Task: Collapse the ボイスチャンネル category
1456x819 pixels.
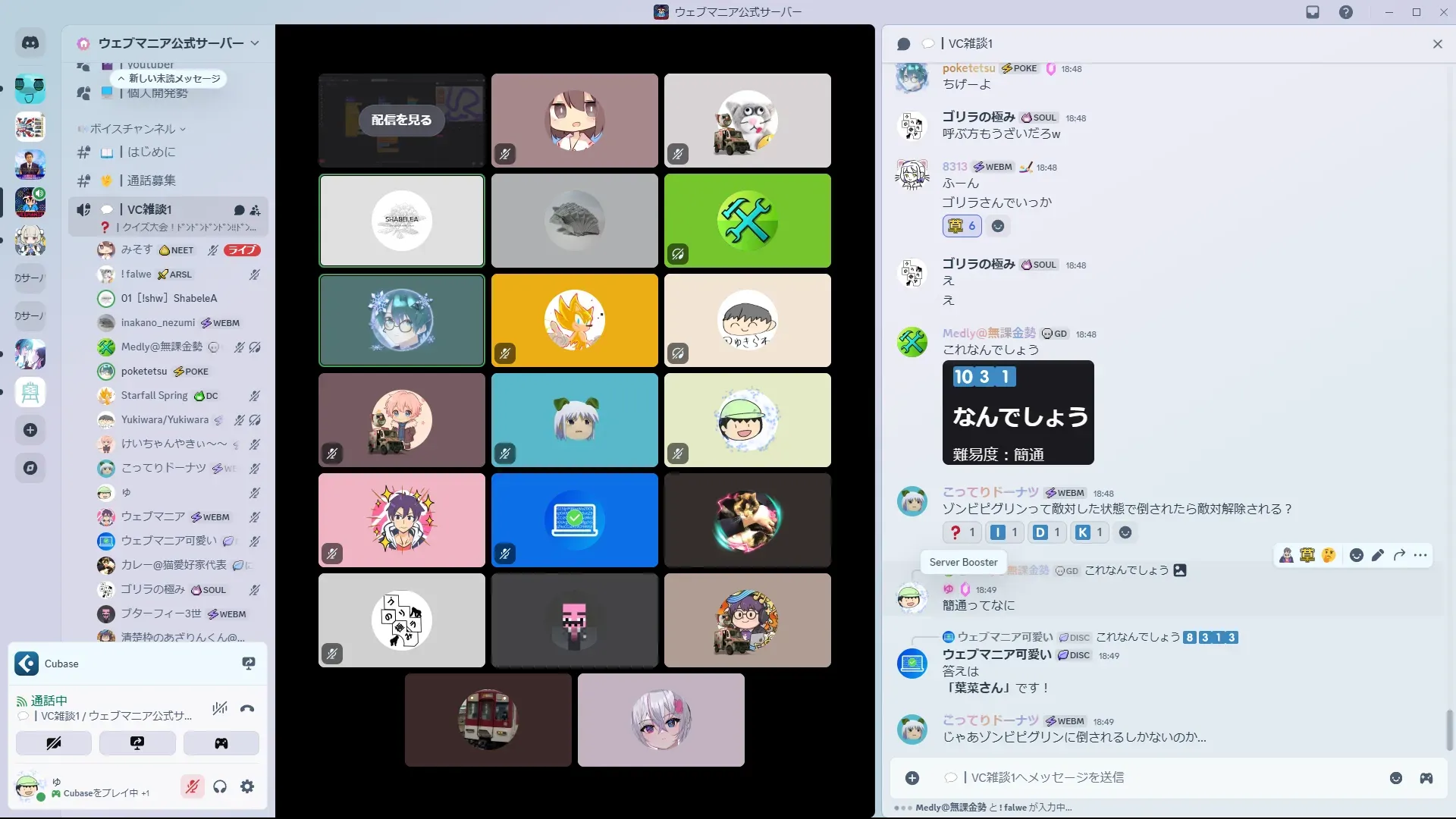Action: (x=133, y=129)
